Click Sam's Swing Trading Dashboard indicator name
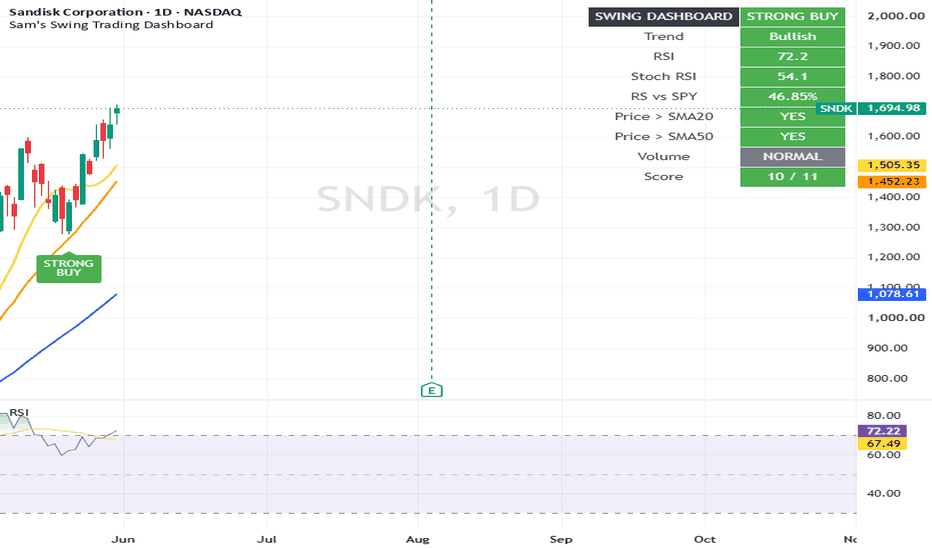The height and width of the screenshot is (550, 932). [111, 25]
